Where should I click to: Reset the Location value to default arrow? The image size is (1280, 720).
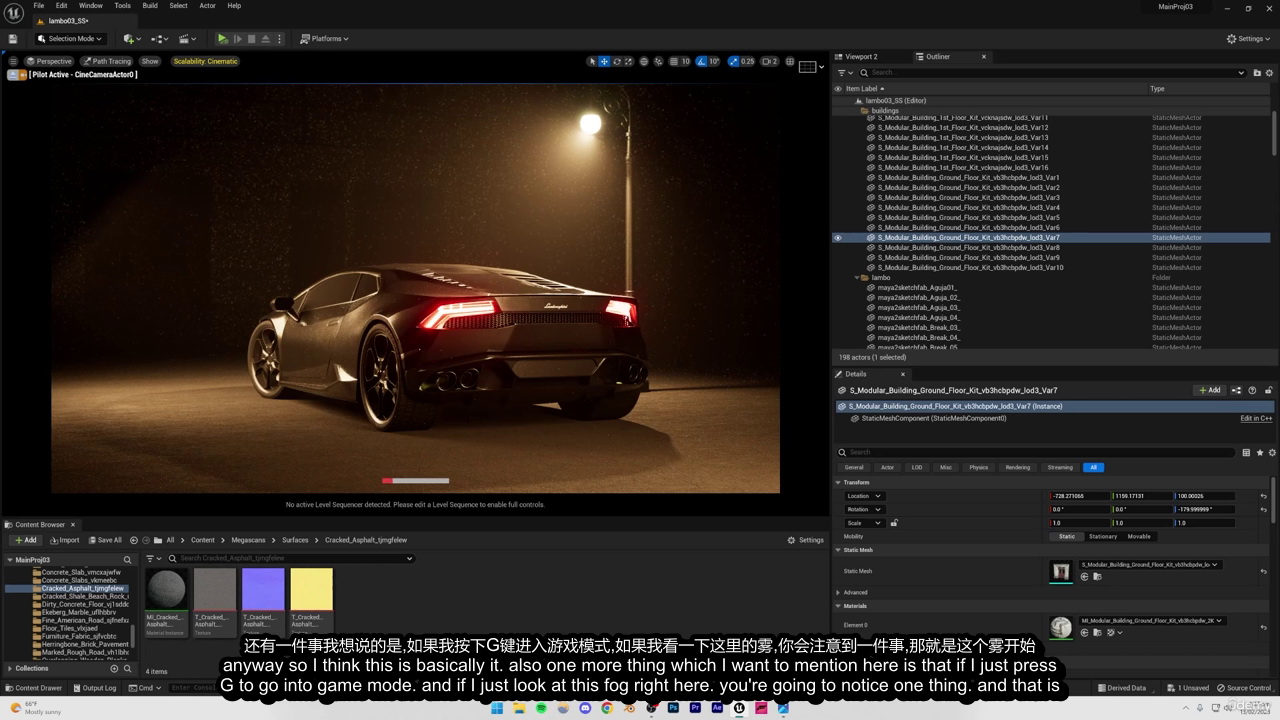pos(1264,496)
